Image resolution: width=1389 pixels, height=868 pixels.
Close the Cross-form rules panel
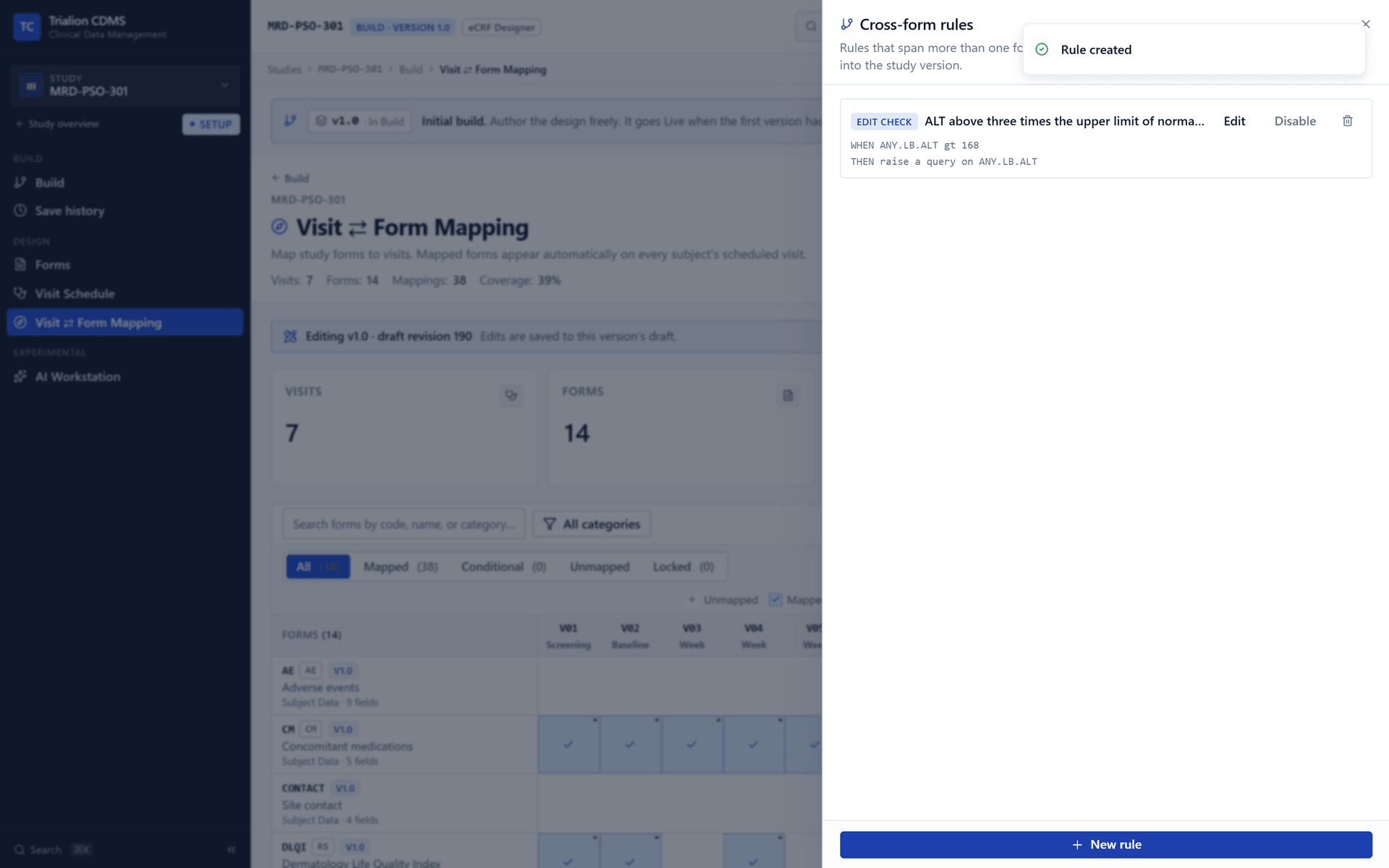click(x=1366, y=24)
